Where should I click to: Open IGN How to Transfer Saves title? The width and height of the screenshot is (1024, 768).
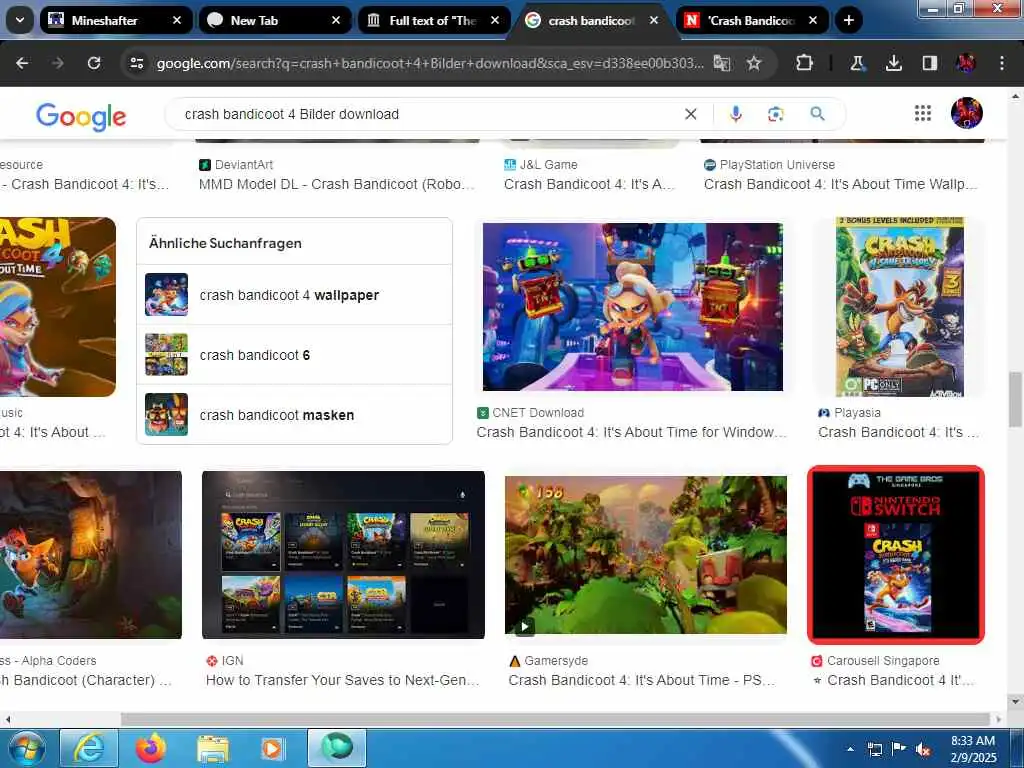pos(342,680)
